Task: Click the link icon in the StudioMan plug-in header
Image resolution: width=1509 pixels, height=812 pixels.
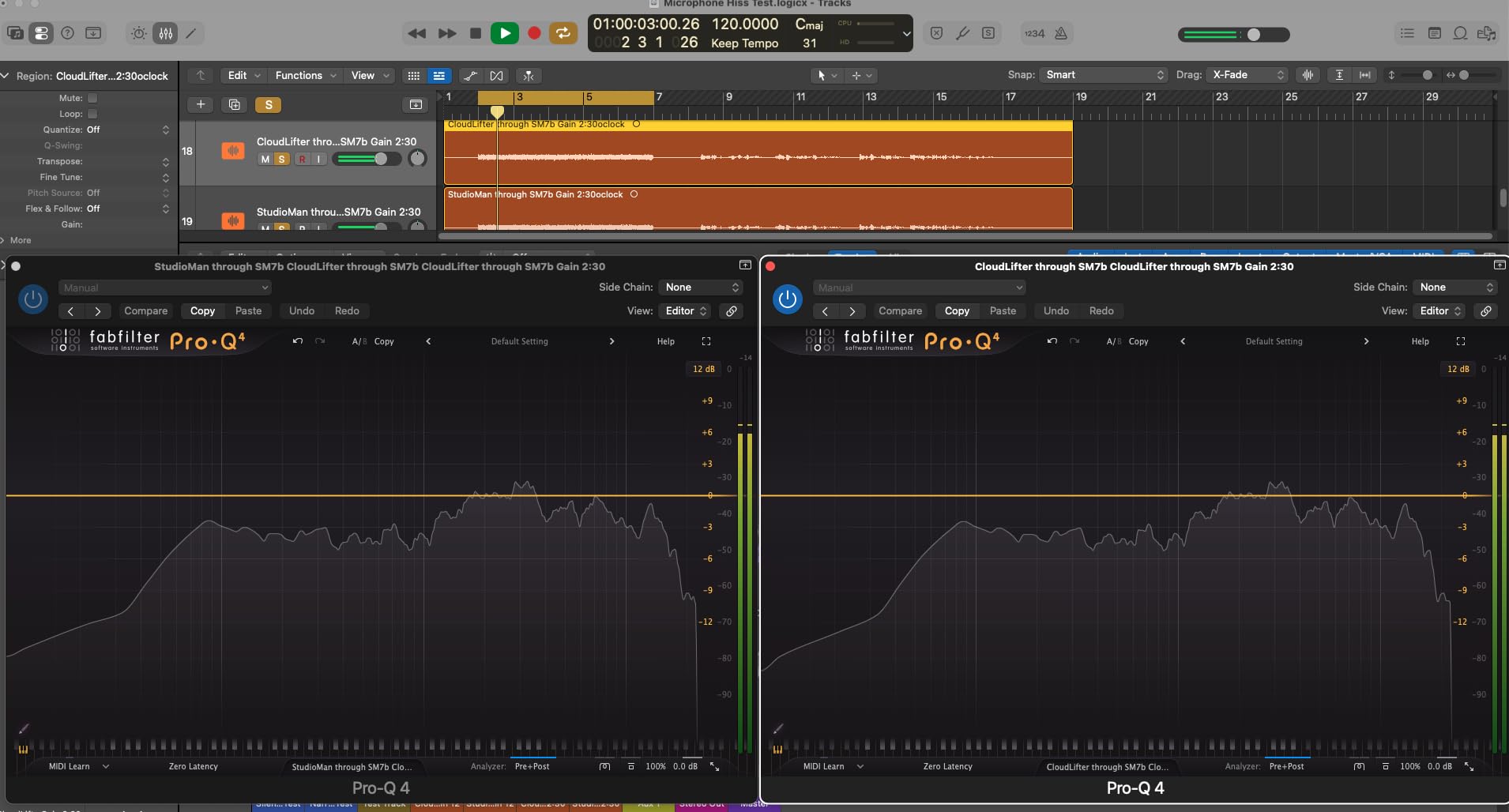Action: click(732, 311)
